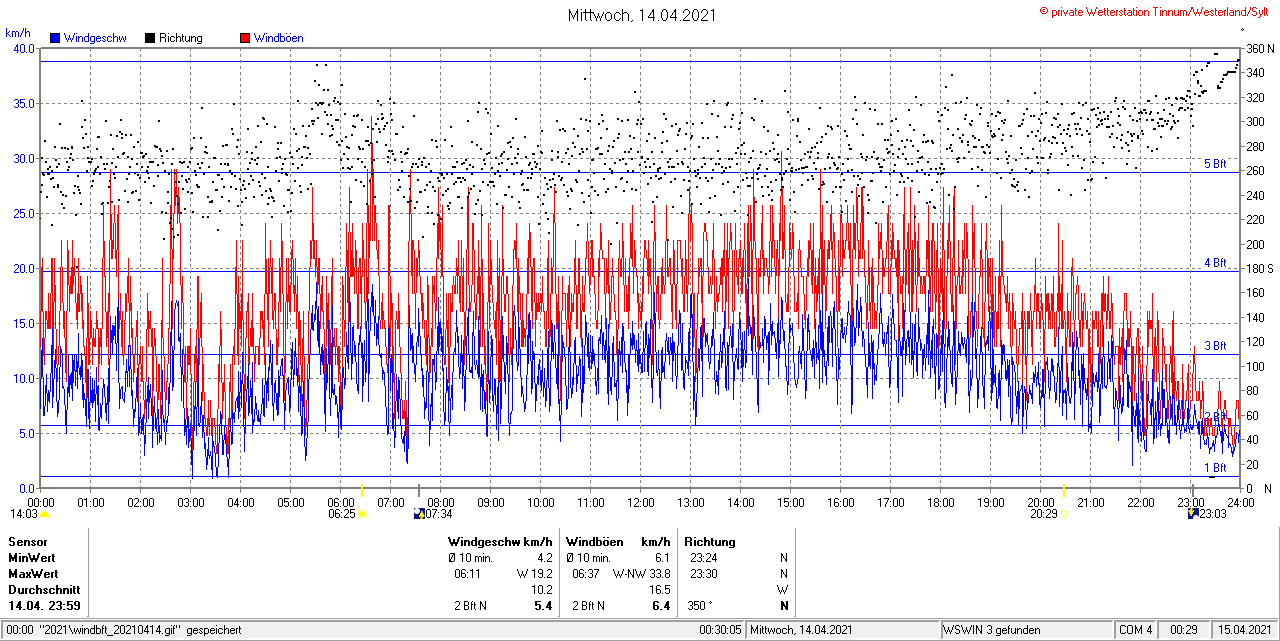This screenshot has height=641, width=1280.
Task: Click the W 19.2 max wind speed value
Action: [x=534, y=573]
